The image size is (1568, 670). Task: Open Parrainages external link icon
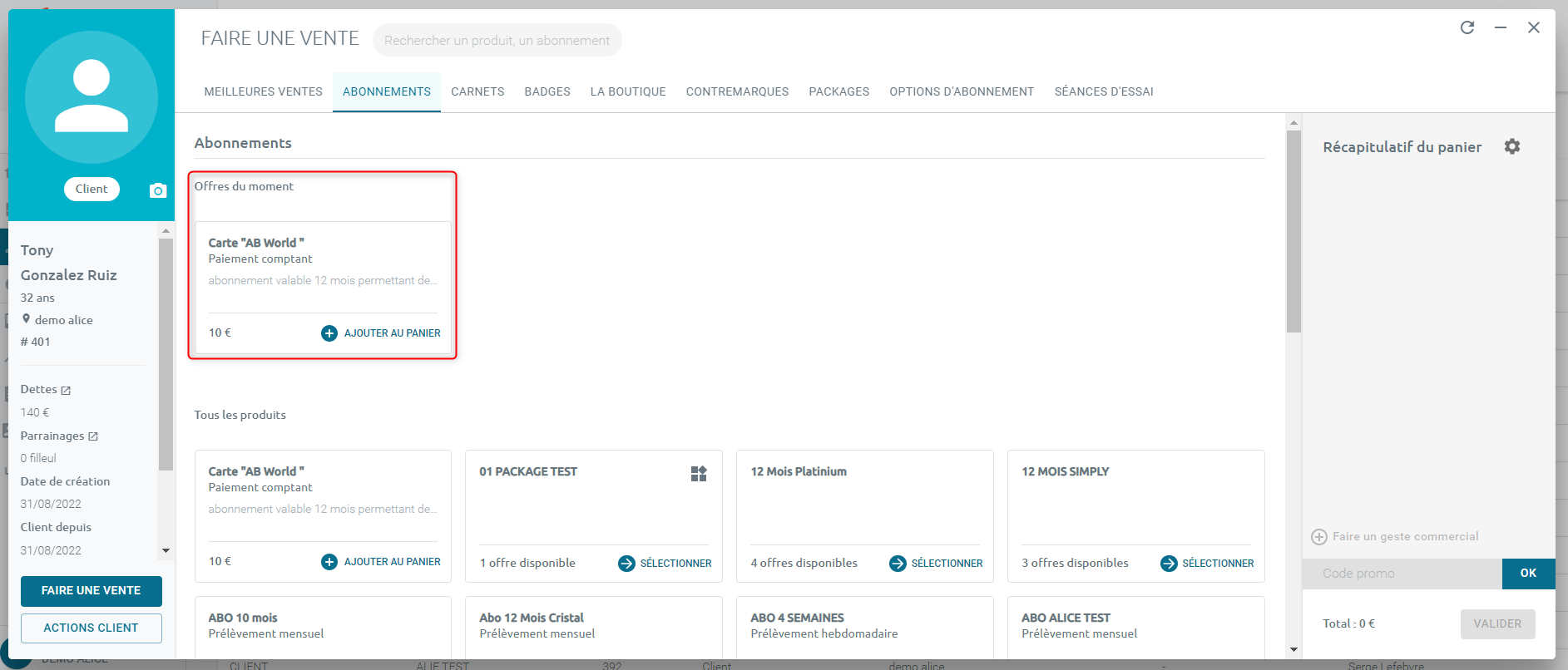93,436
